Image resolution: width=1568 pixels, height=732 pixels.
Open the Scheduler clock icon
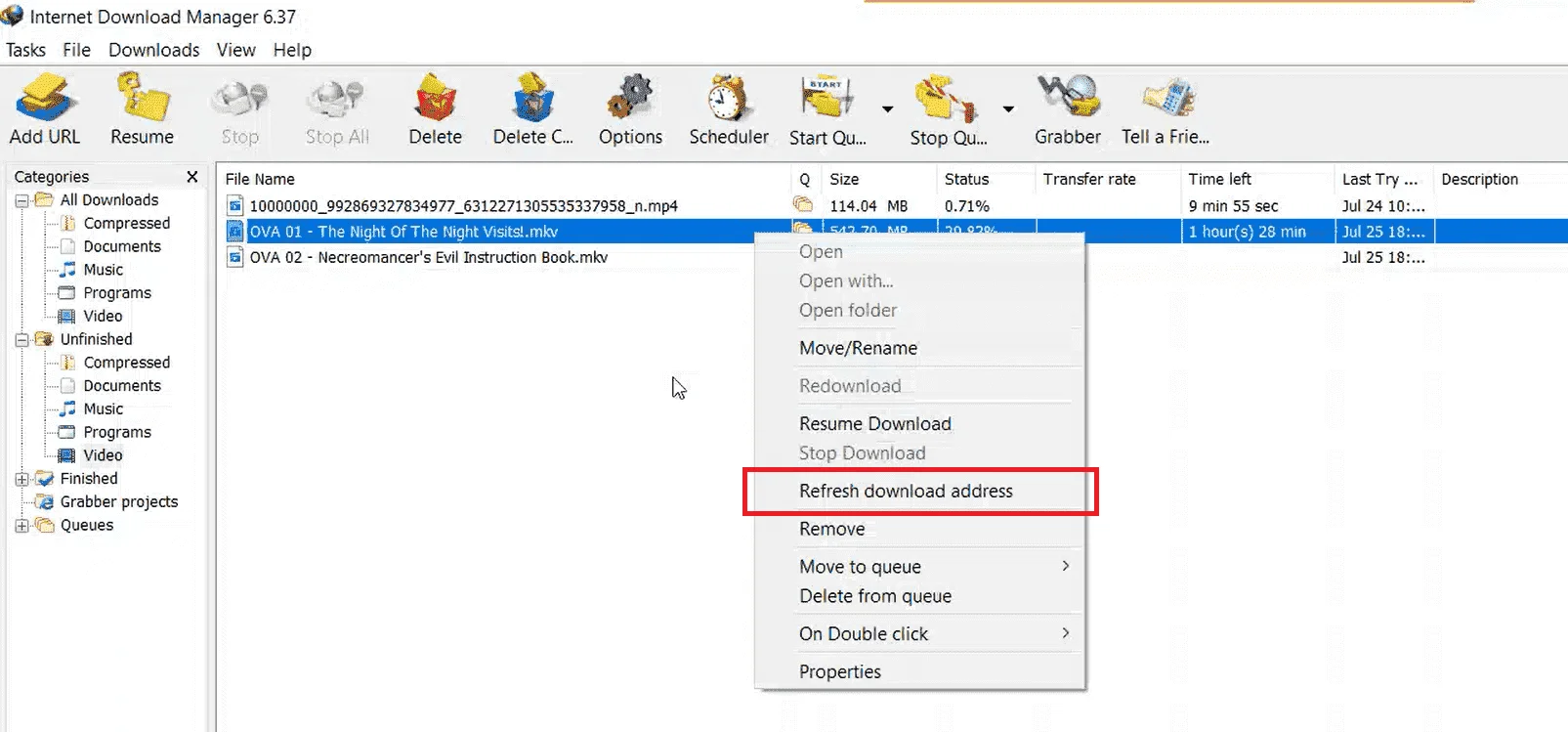728,98
